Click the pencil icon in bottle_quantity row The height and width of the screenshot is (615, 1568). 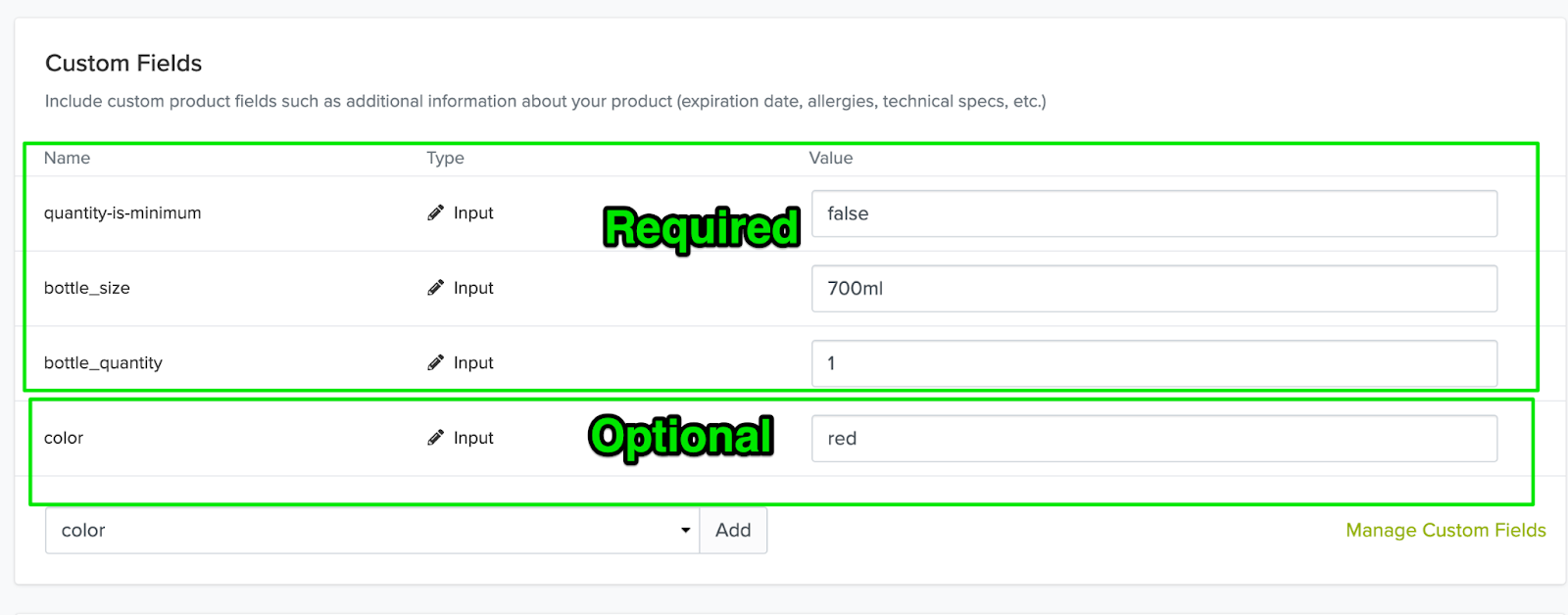tap(436, 362)
